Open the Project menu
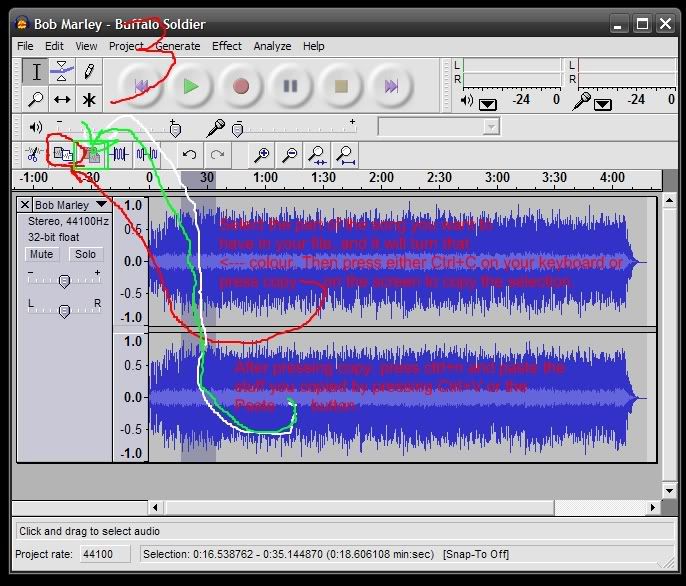 coord(126,46)
